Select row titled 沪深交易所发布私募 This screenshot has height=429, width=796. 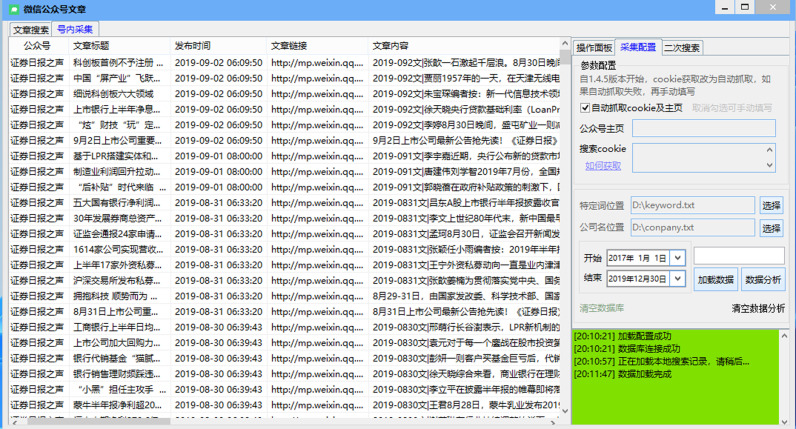(284, 280)
